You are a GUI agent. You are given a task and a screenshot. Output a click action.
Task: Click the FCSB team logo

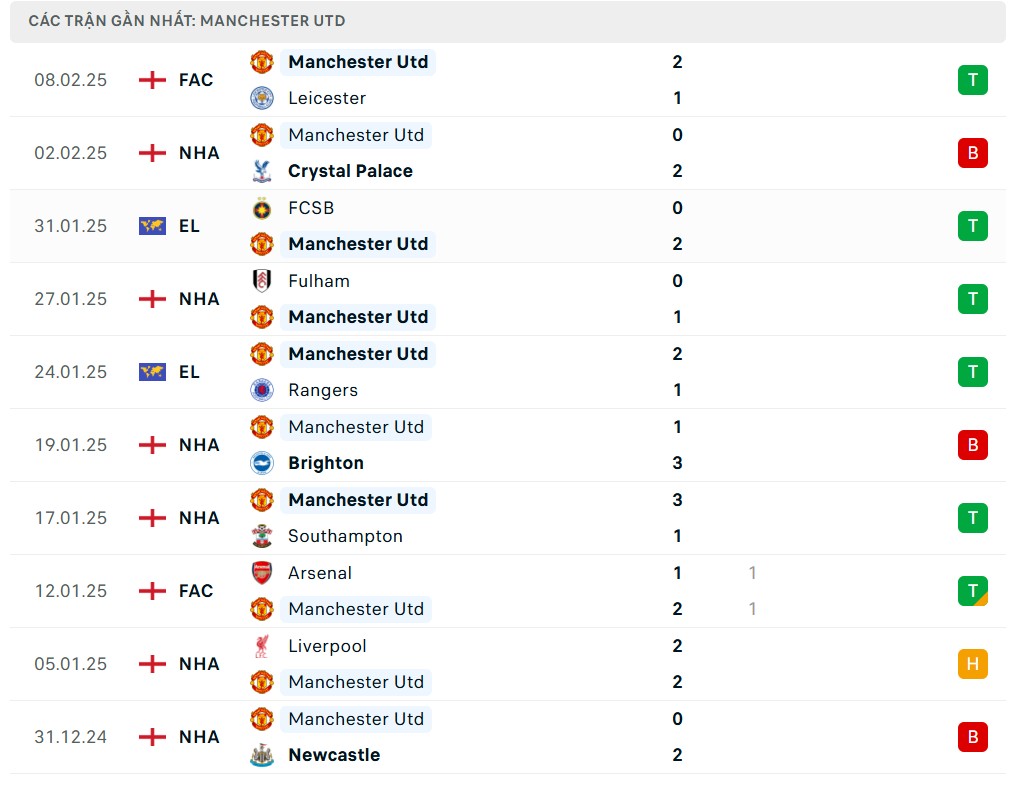(x=262, y=208)
